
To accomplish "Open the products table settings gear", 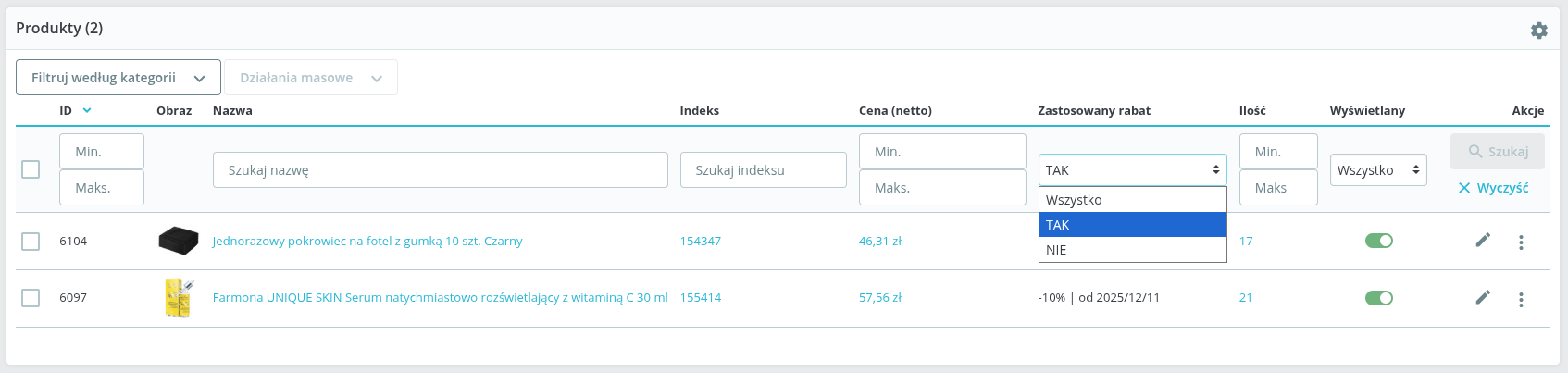I will click(x=1538, y=31).
